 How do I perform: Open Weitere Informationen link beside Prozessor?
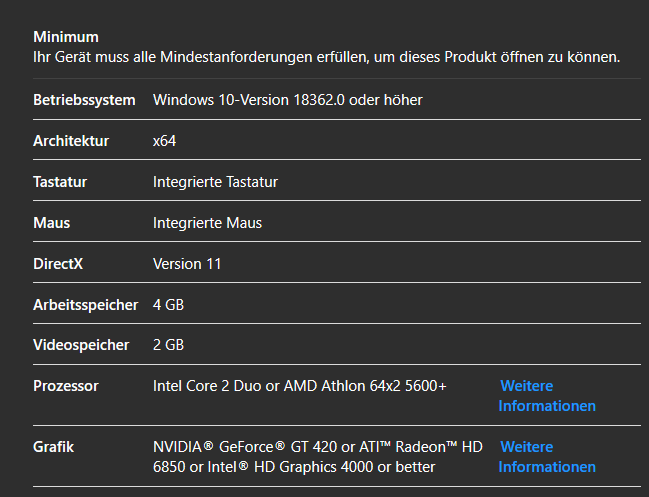(547, 396)
